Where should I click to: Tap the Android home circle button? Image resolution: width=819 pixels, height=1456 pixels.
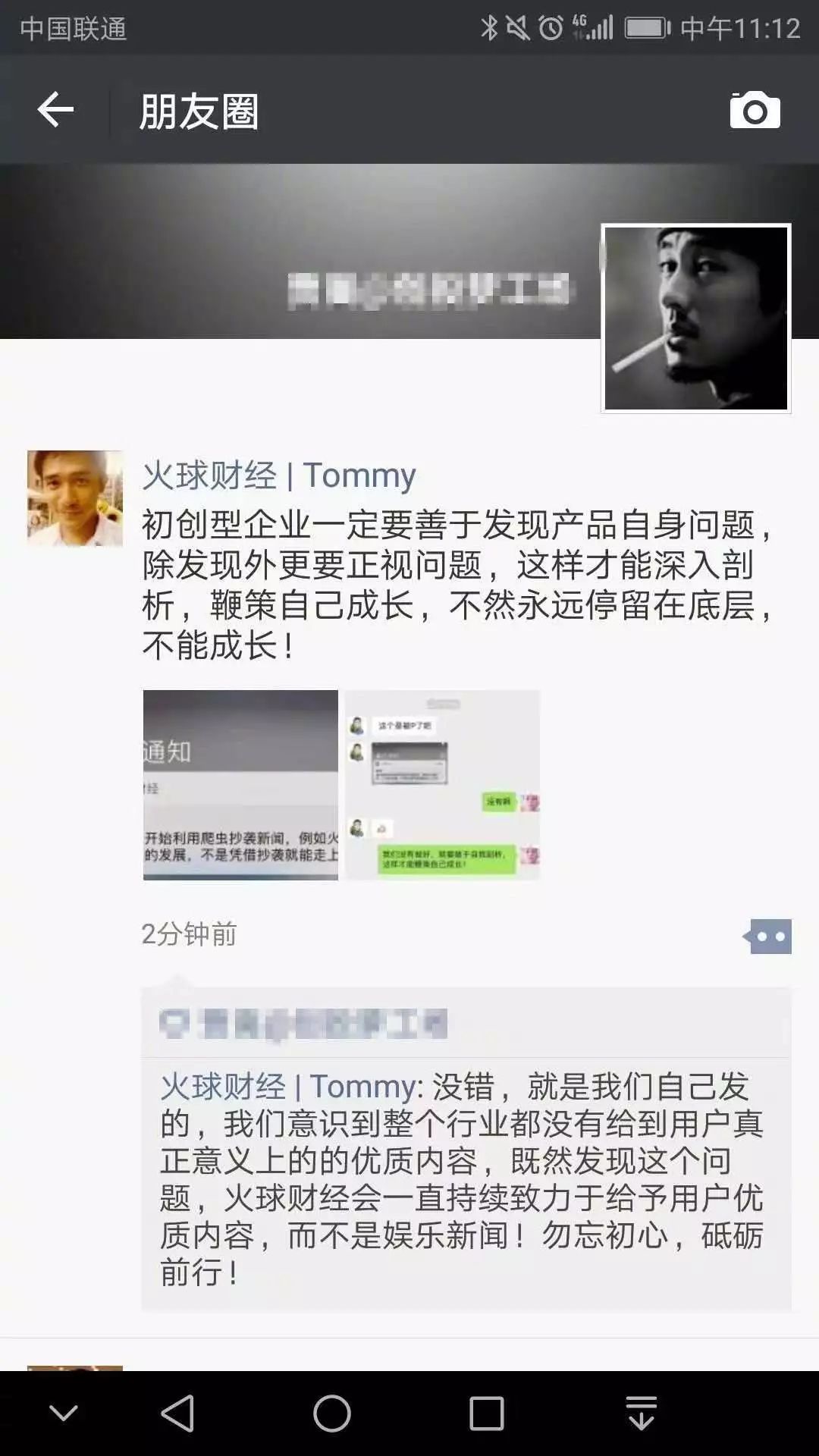332,1413
